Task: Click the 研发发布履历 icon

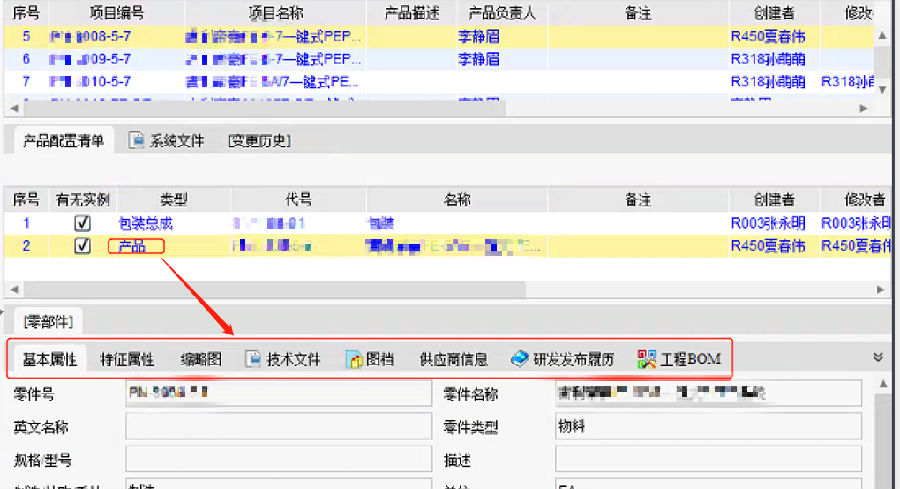Action: pyautogui.click(x=519, y=359)
